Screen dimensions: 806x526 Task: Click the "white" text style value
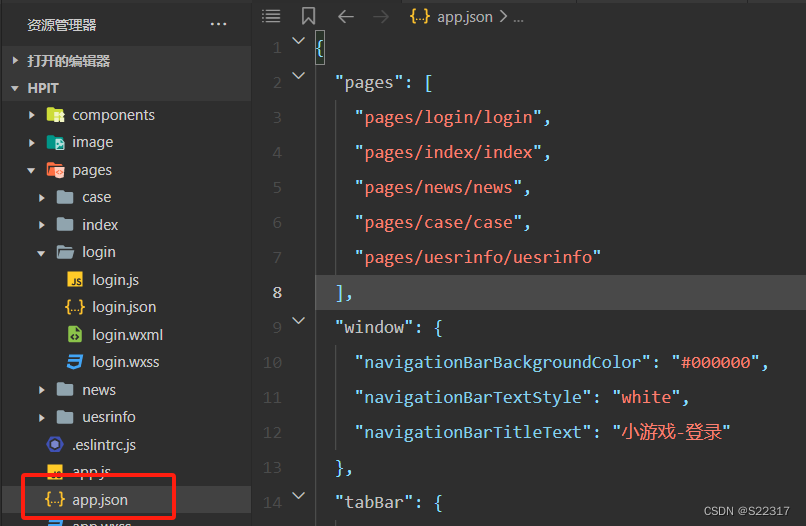(x=646, y=397)
